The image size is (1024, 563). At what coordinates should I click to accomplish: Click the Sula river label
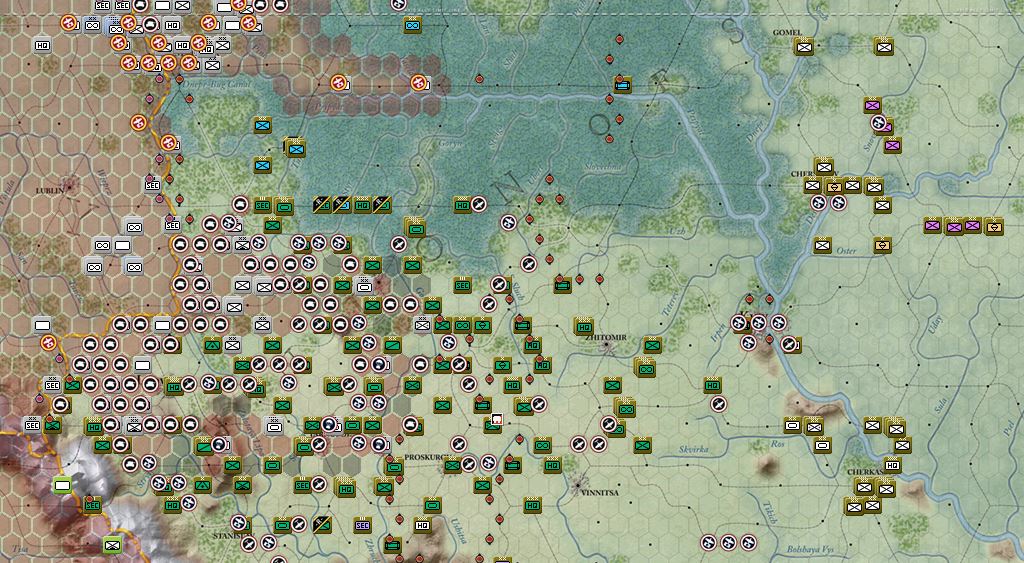[940, 405]
